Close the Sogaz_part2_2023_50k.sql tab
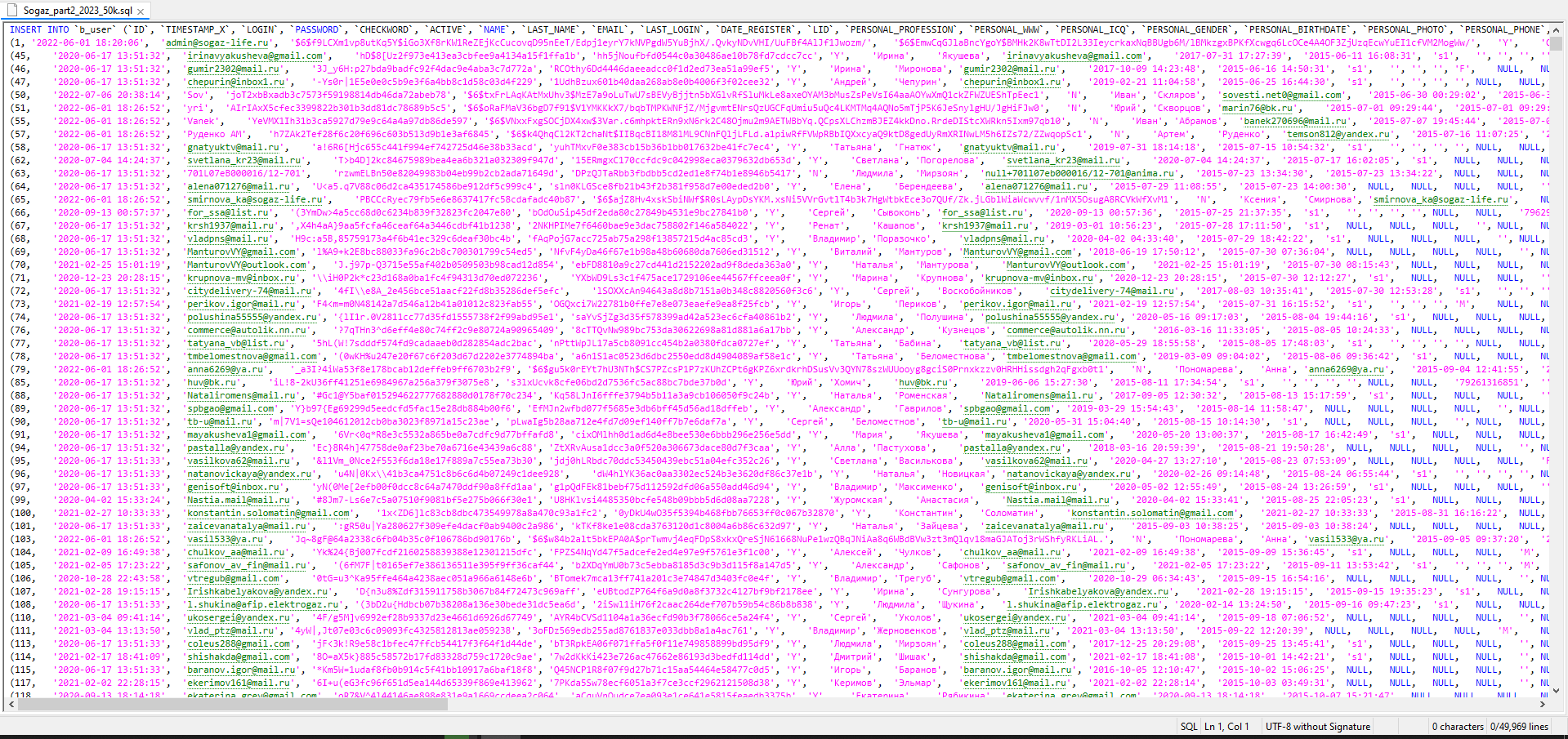The width and height of the screenshot is (1568, 739). (141, 11)
